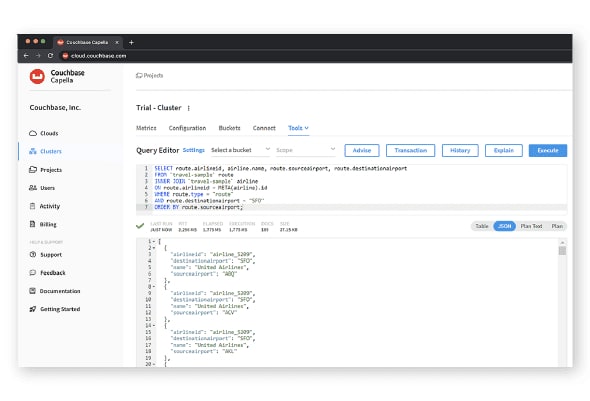The width and height of the screenshot is (590, 401).
Task: Collapse JSON fold arrow on line 1
Action: point(154,242)
